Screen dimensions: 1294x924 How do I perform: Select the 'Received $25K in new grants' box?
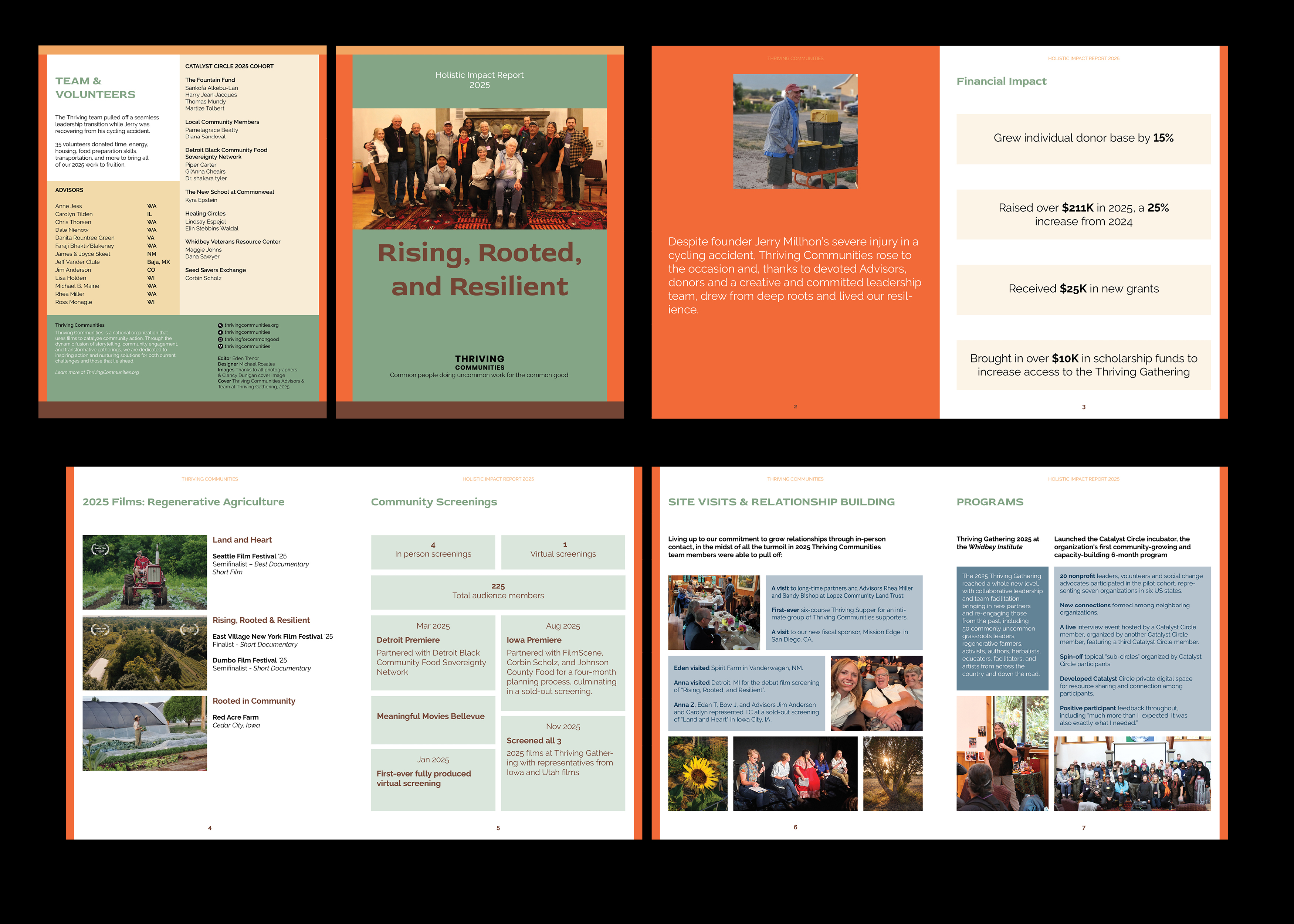tap(1084, 290)
